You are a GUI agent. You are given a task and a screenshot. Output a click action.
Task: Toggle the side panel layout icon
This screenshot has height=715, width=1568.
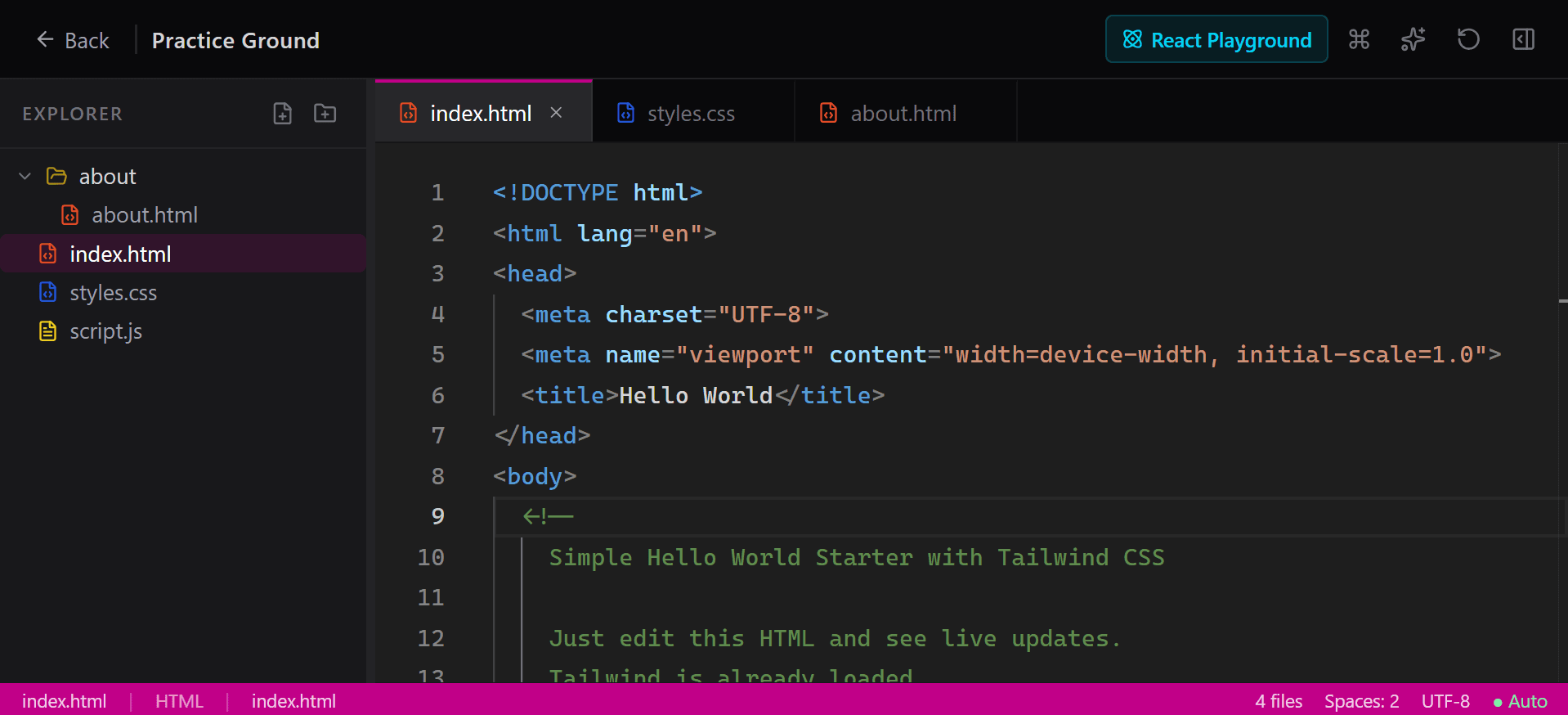point(1523,39)
